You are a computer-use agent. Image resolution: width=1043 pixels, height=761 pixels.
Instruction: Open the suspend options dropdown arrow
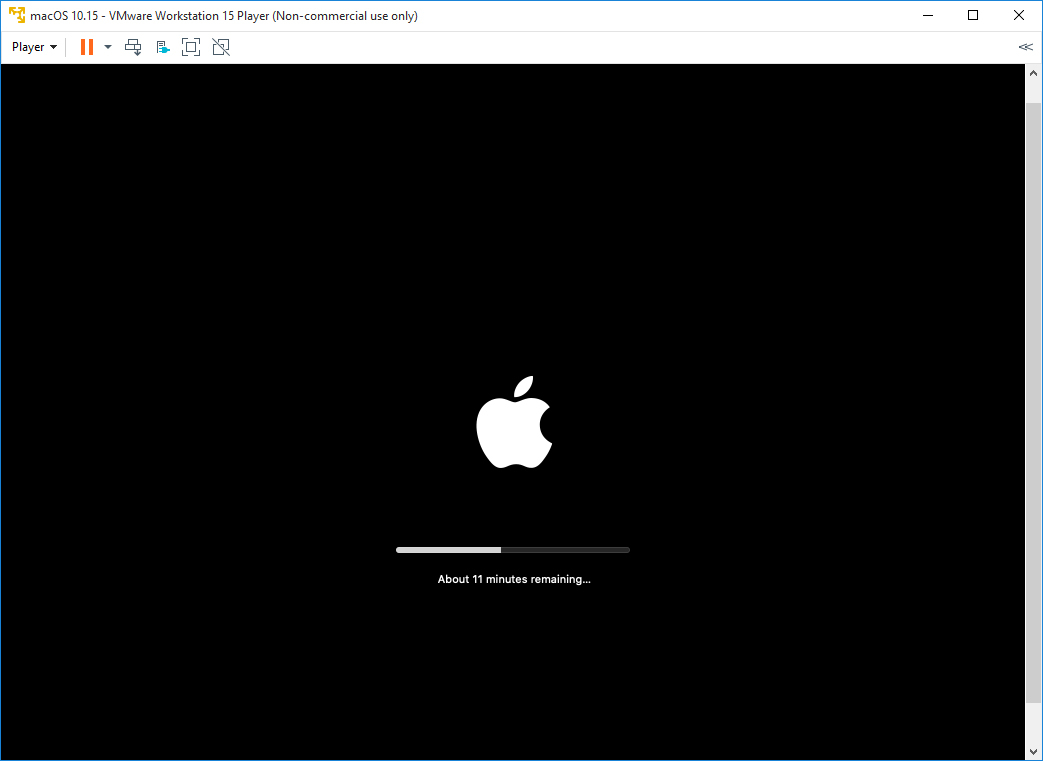click(x=107, y=46)
